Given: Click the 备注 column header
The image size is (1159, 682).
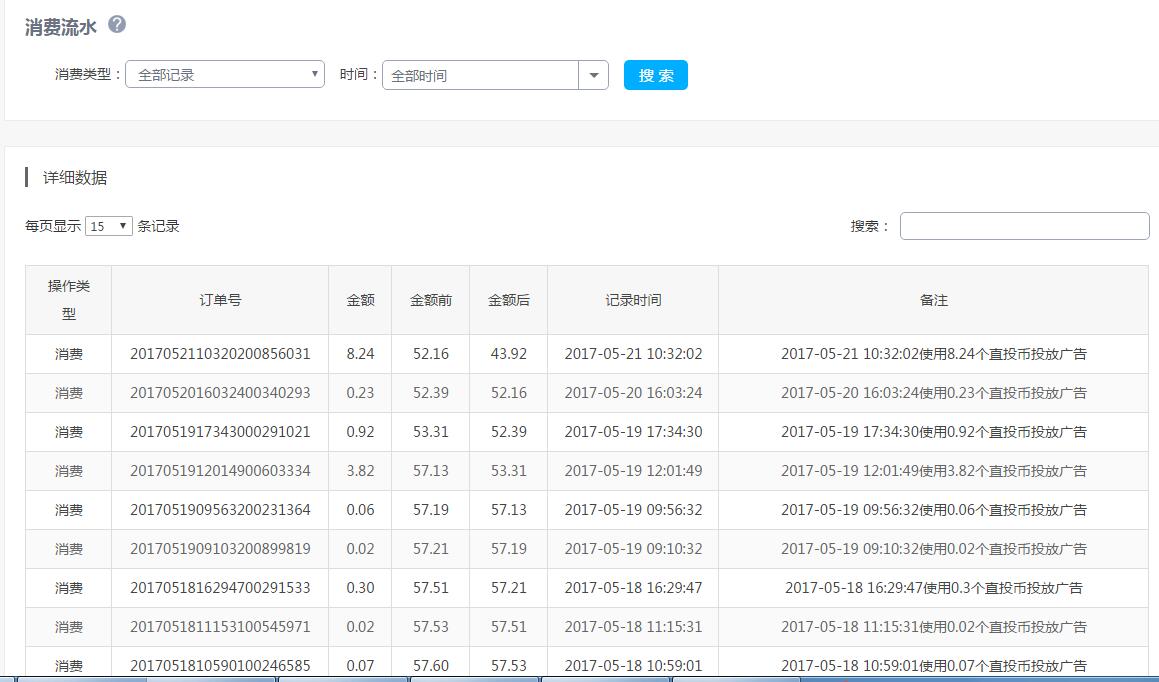Looking at the screenshot, I should click(x=934, y=300).
